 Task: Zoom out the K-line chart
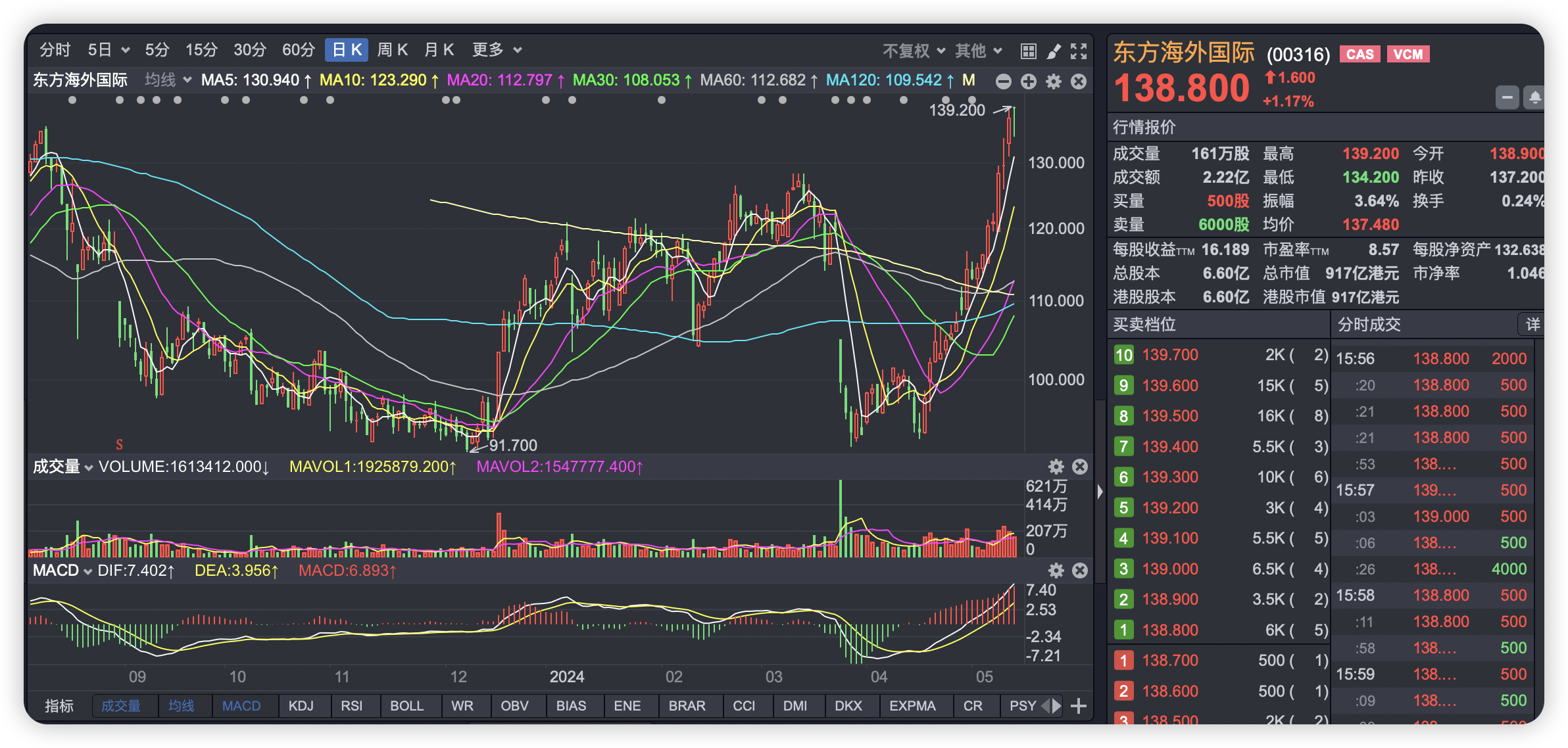click(x=1004, y=81)
